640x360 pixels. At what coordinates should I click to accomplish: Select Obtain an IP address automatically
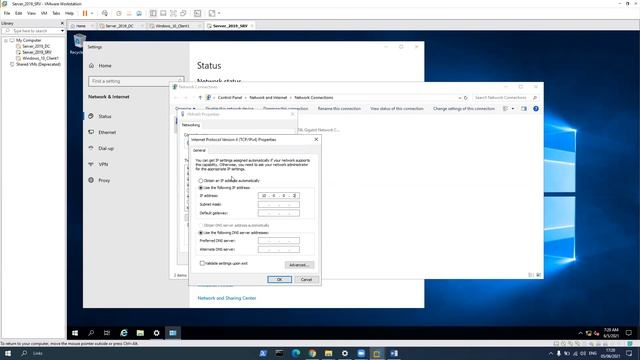pos(201,180)
